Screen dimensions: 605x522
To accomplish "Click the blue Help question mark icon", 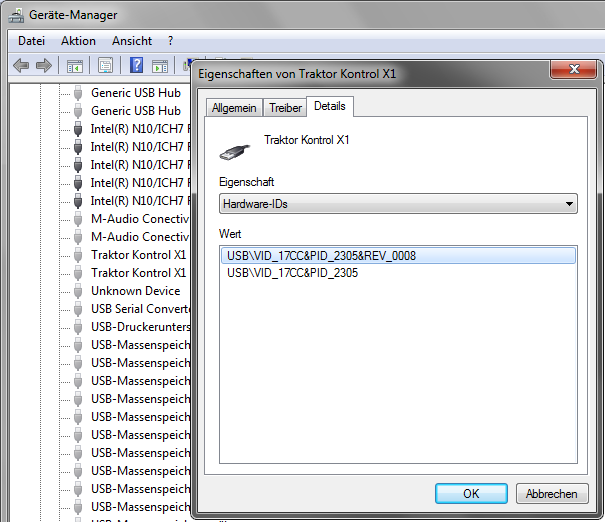I will 137,65.
